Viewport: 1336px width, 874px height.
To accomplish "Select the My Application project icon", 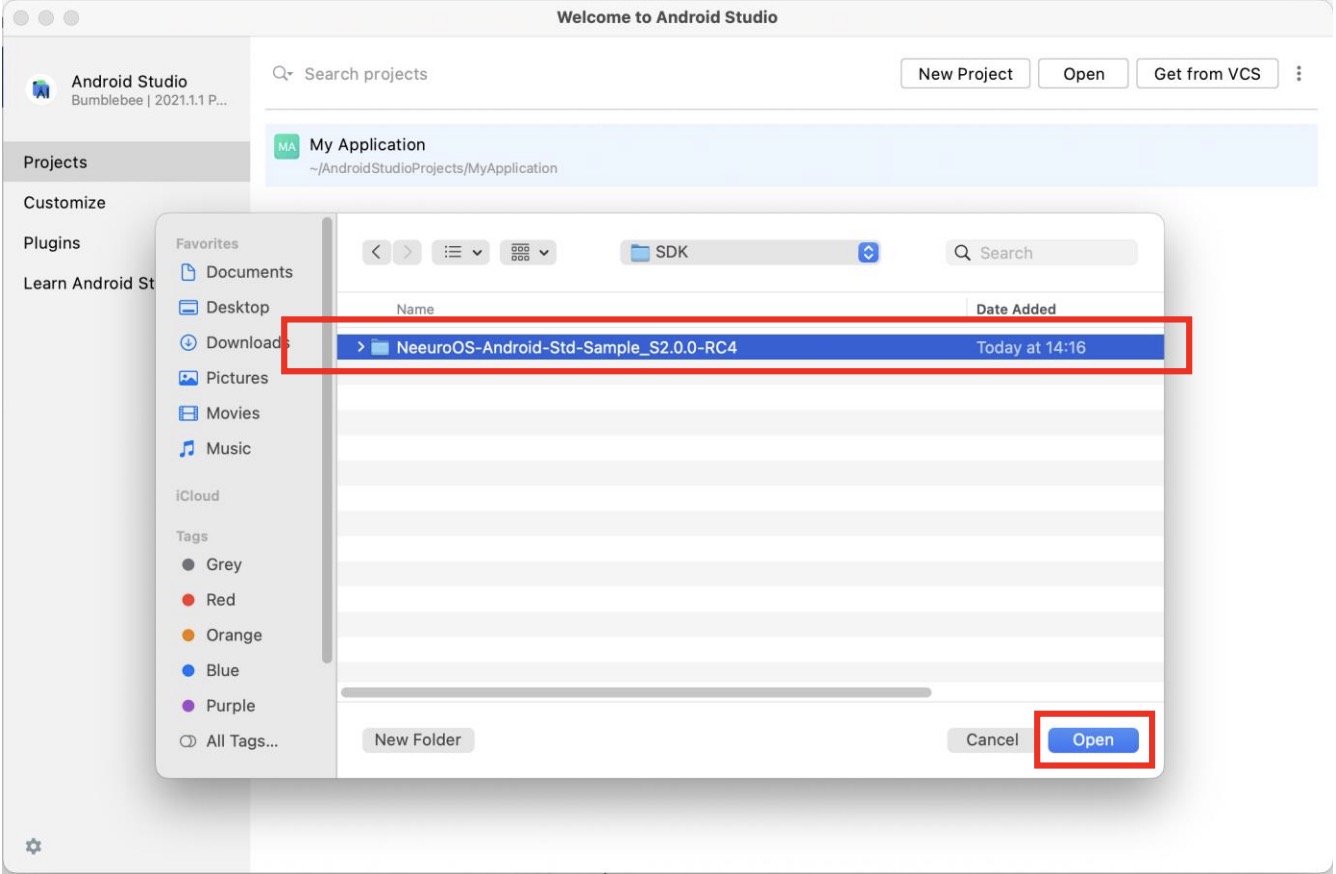I will tap(286, 145).
